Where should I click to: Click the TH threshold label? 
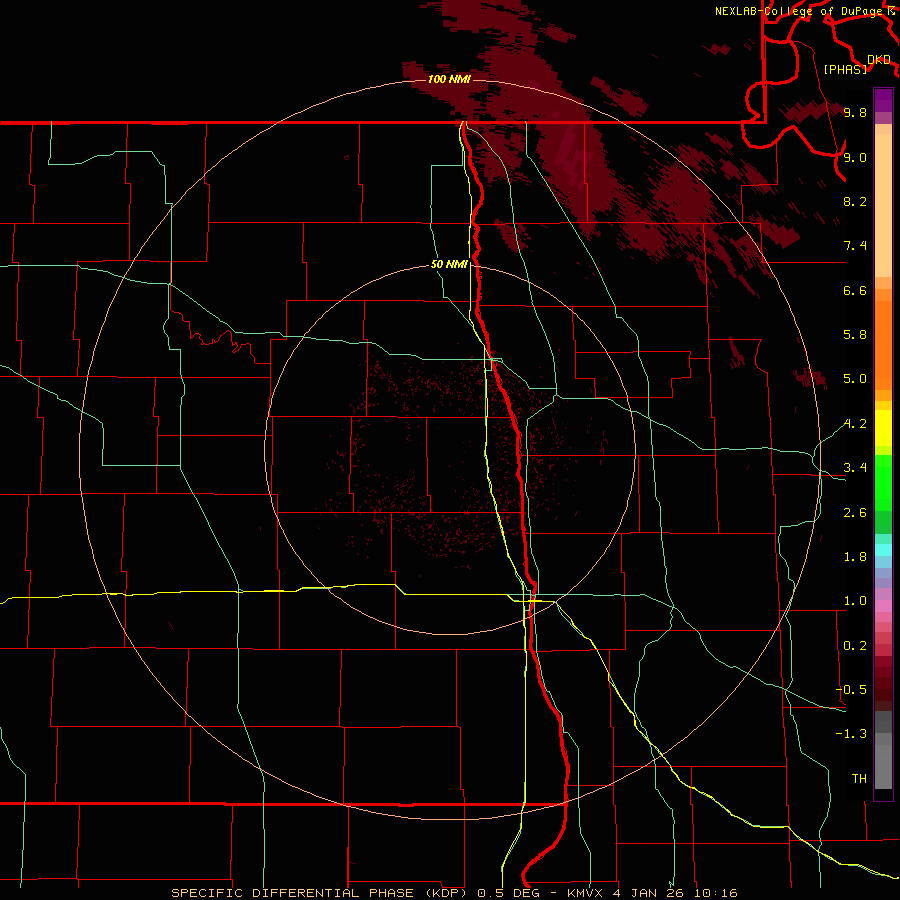pyautogui.click(x=859, y=779)
